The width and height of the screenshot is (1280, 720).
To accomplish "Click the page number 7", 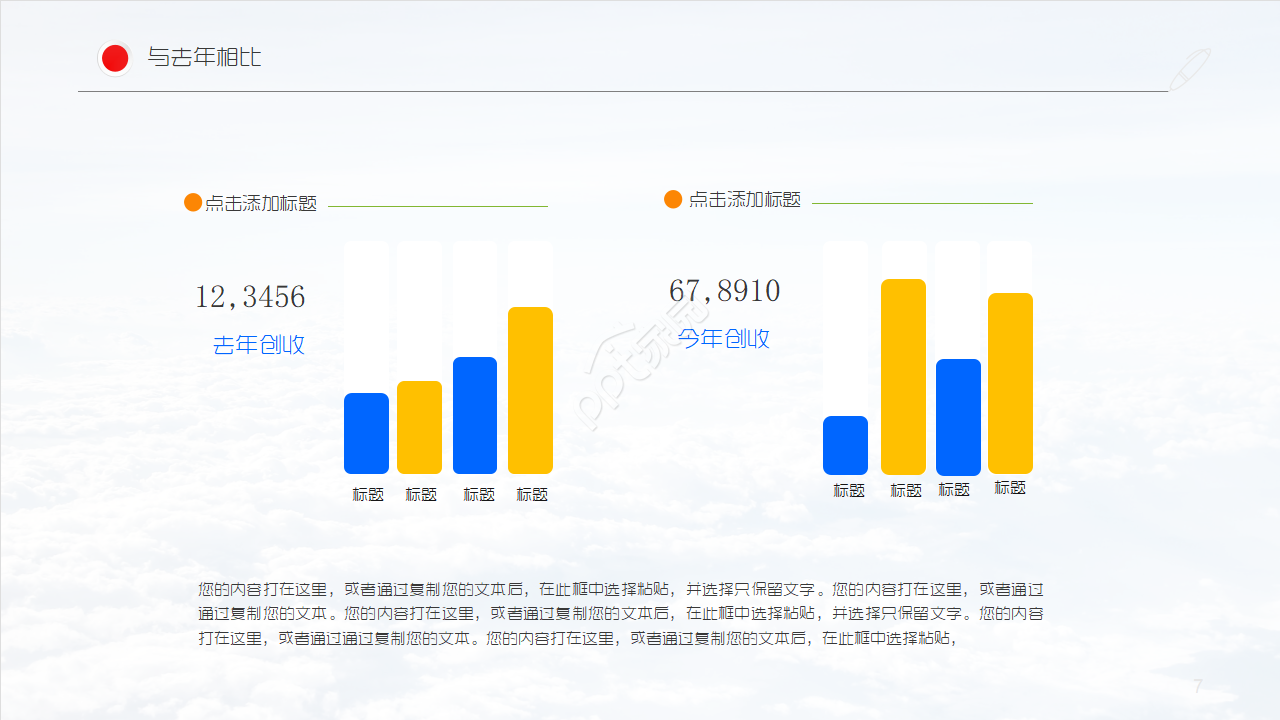I will point(1198,686).
